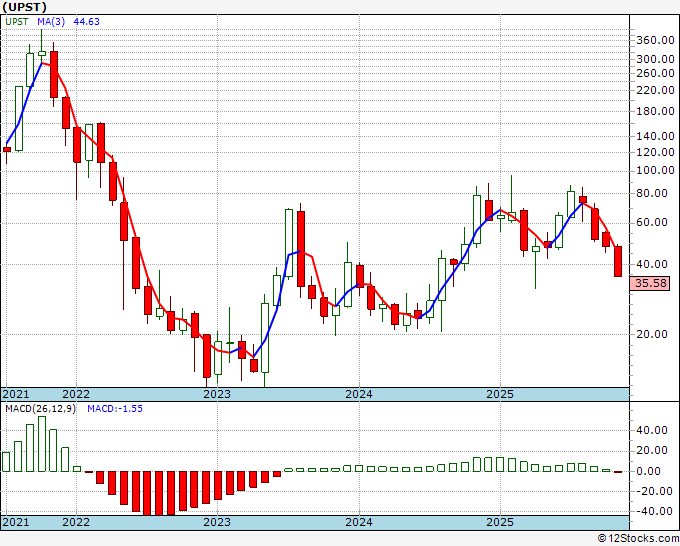
Task: Click 2025 on the price chart timeline
Action: [x=500, y=394]
